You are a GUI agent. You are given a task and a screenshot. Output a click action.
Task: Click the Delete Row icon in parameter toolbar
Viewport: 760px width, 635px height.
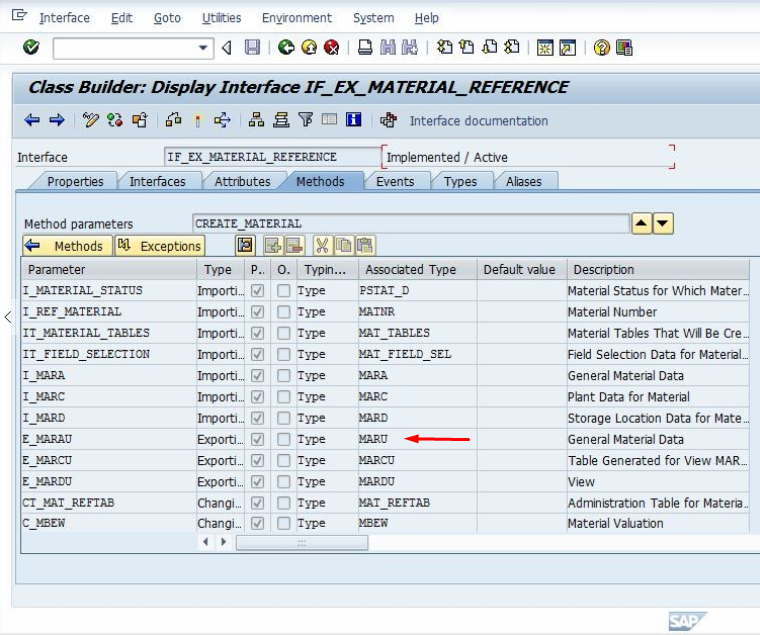[x=294, y=245]
